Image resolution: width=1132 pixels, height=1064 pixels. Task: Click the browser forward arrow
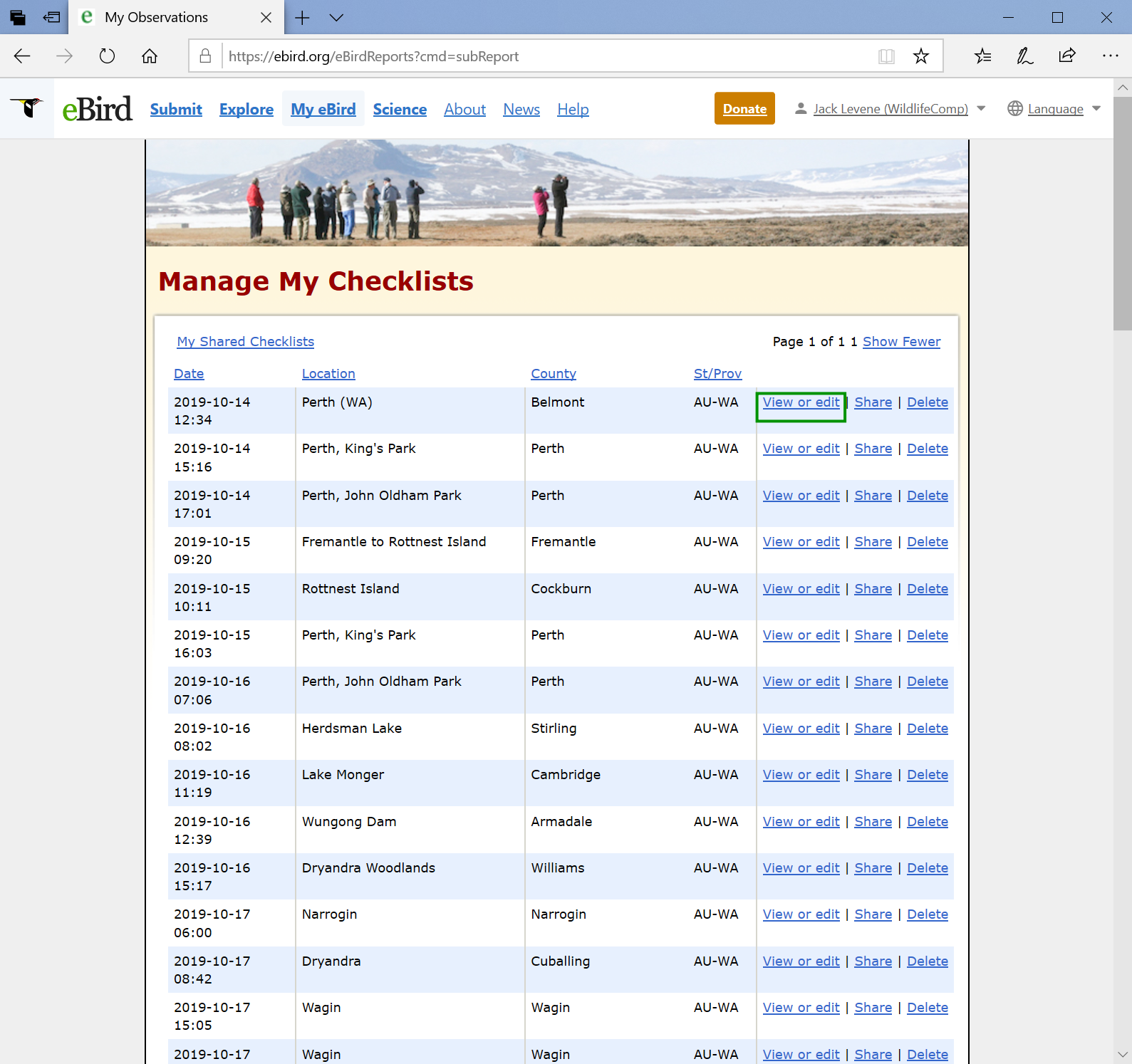[x=64, y=56]
